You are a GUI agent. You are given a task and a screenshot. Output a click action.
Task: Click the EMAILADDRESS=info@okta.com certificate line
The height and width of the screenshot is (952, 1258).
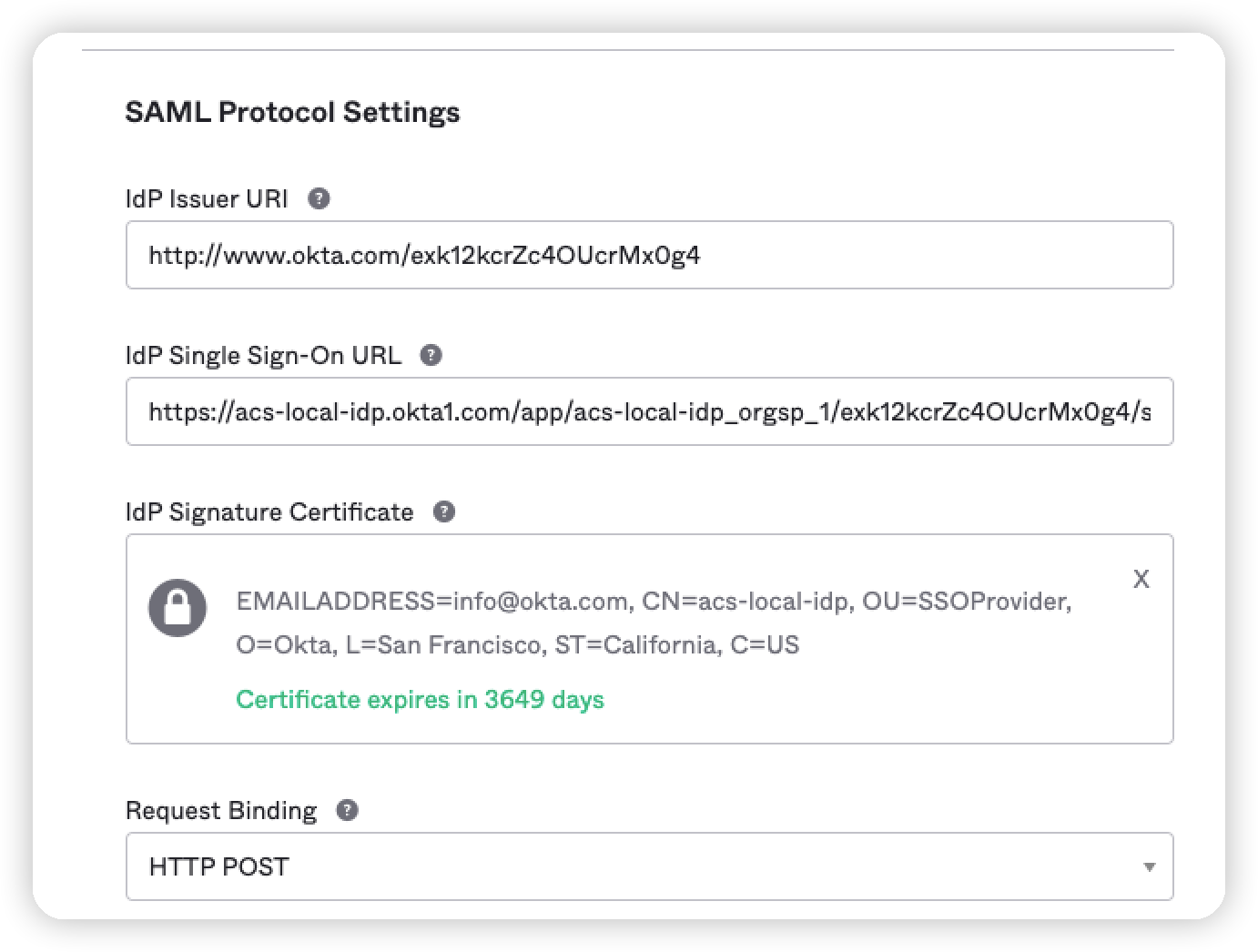pyautogui.click(x=653, y=602)
